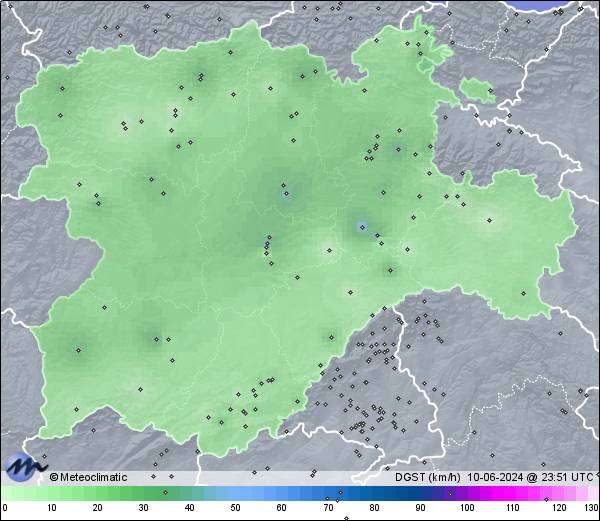Image resolution: width=600 pixels, height=521 pixels.
Task: Click the scale label 120
Action: point(559,508)
